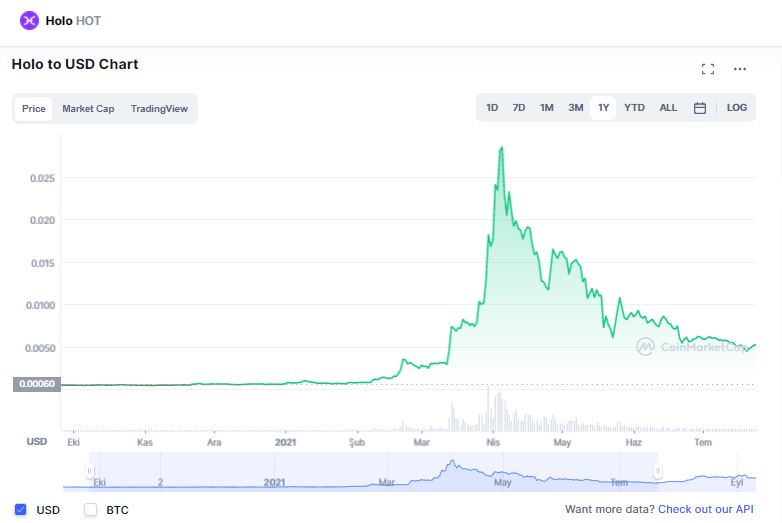Image resolution: width=782 pixels, height=523 pixels.
Task: Uncheck the USD checkbox
Action: point(20,510)
